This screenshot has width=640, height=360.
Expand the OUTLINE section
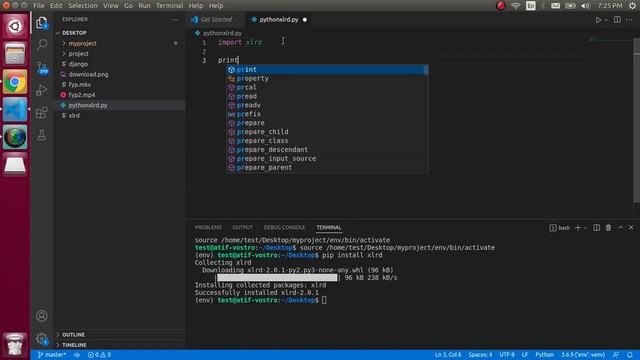(x=73, y=334)
